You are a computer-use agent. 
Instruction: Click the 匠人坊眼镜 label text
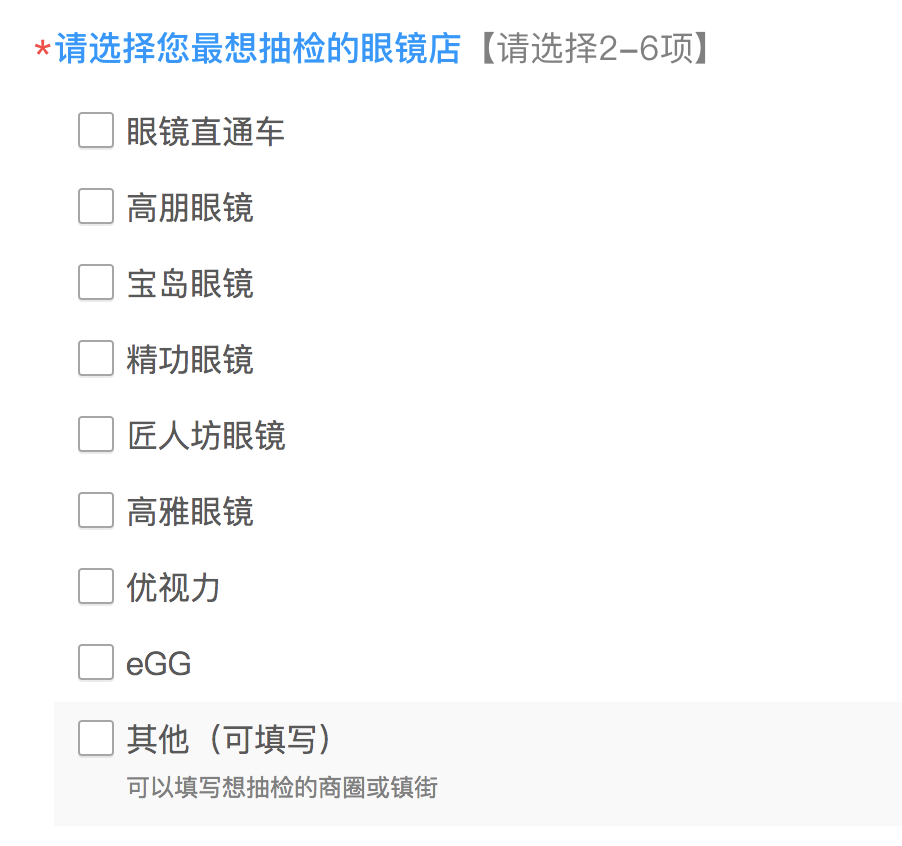[x=205, y=434]
